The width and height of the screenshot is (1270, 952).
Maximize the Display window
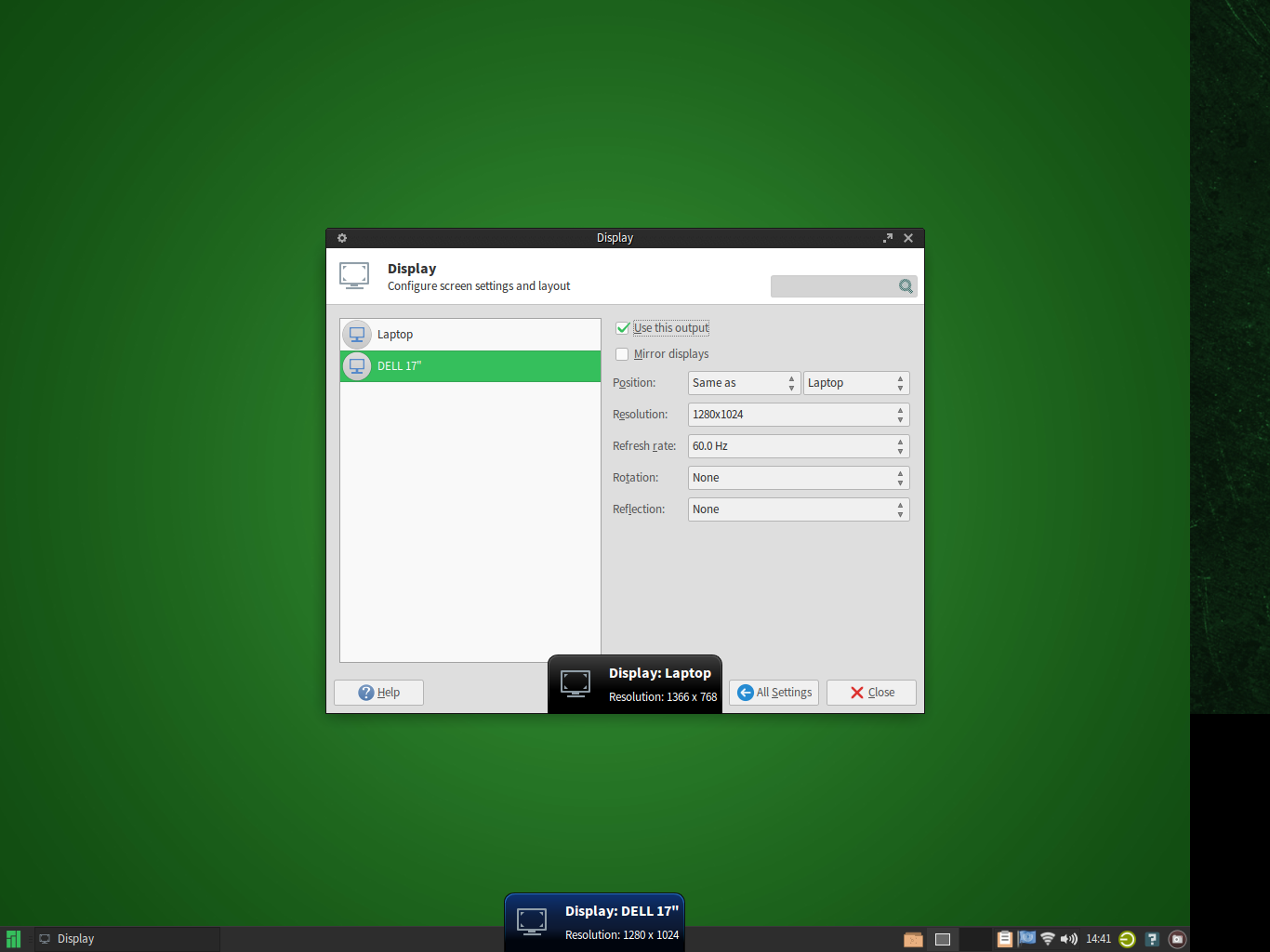pos(888,238)
